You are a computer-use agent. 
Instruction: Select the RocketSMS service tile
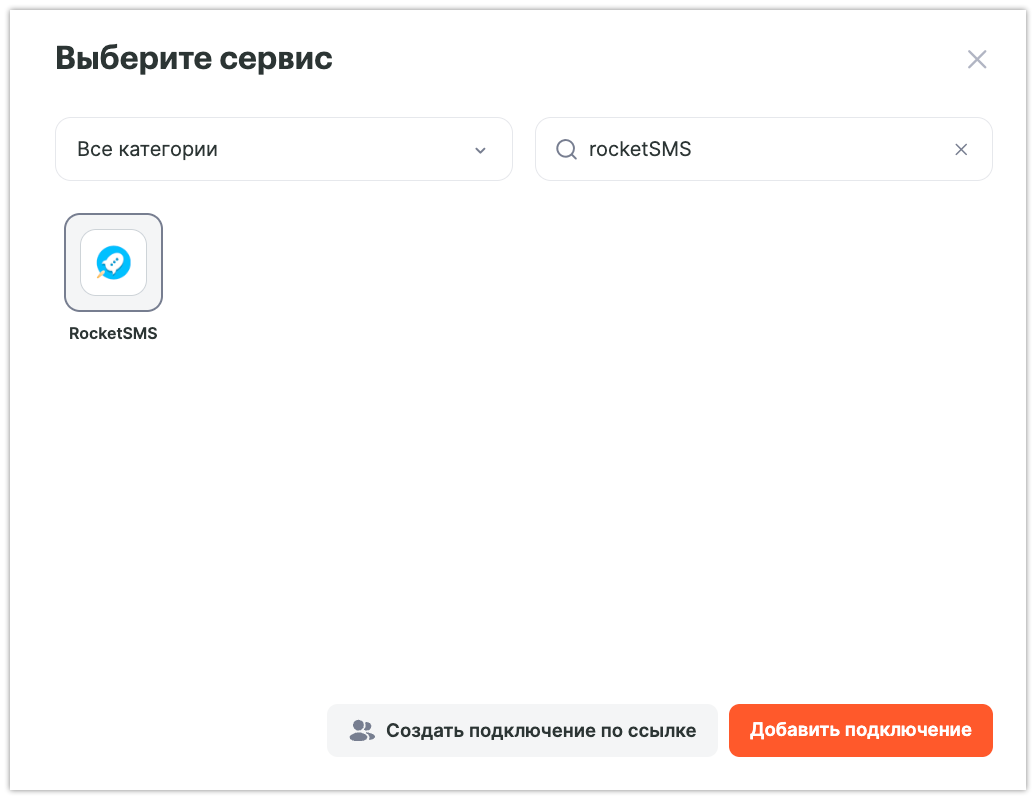(x=113, y=262)
